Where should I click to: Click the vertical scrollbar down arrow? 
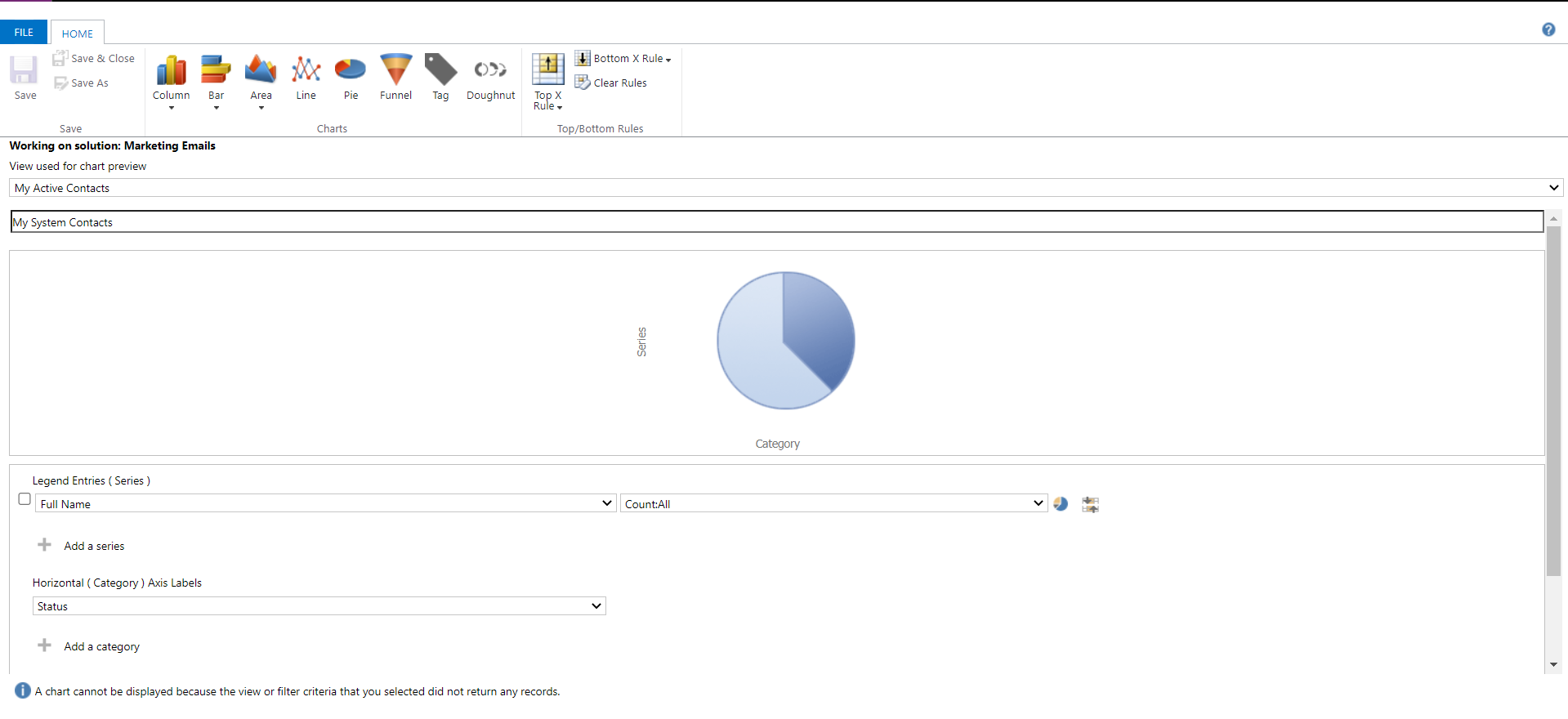coord(1553,665)
